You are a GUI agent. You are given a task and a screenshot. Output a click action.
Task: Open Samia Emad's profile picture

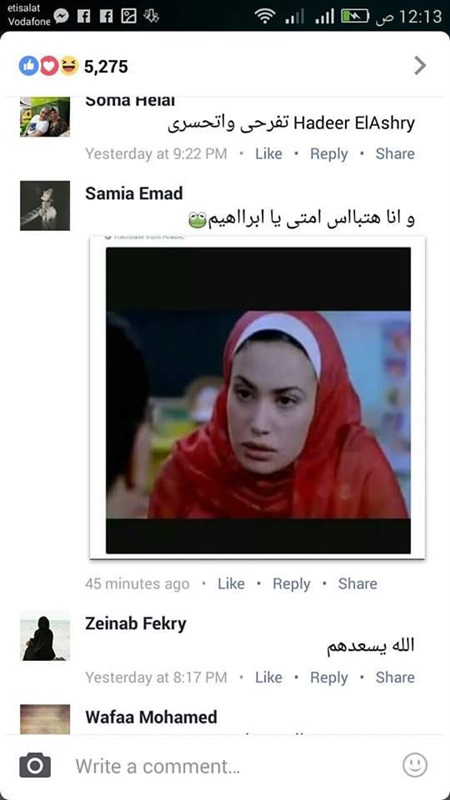pyautogui.click(x=45, y=206)
